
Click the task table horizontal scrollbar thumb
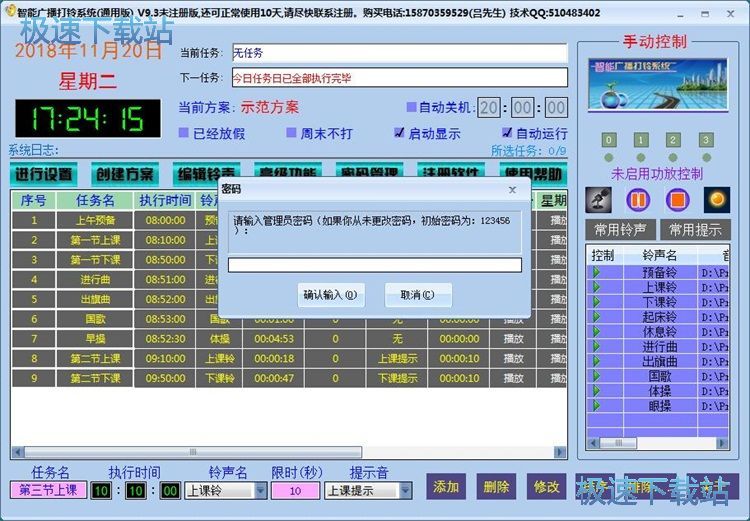[x=193, y=452]
